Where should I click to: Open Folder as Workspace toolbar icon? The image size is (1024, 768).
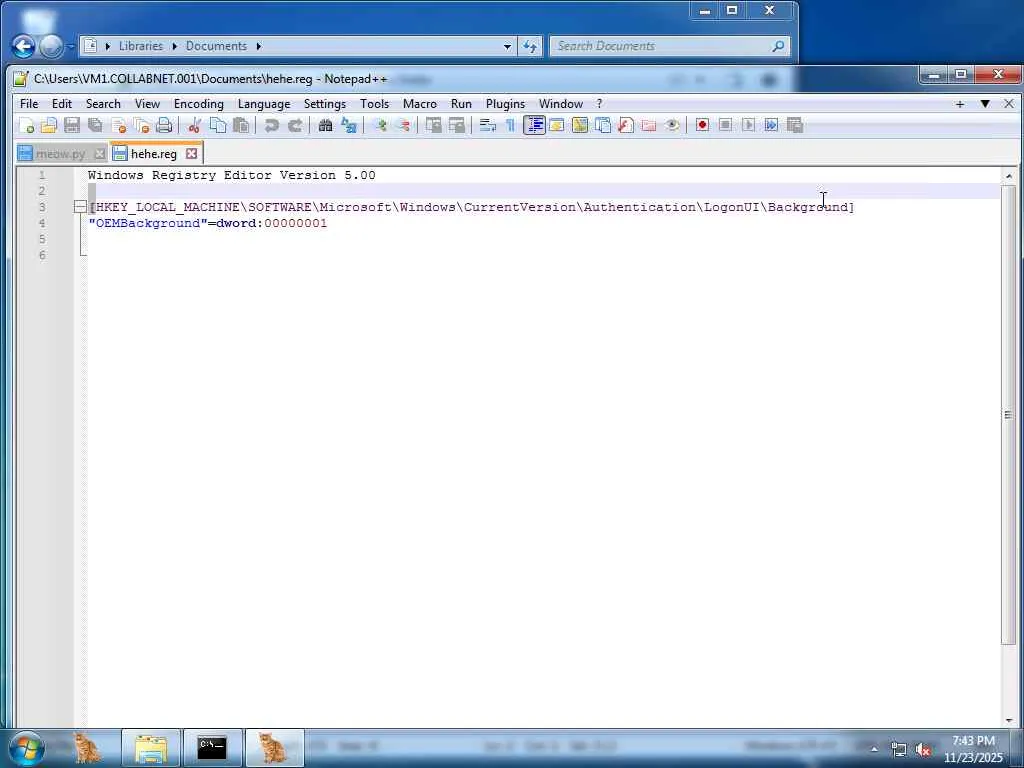[648, 125]
